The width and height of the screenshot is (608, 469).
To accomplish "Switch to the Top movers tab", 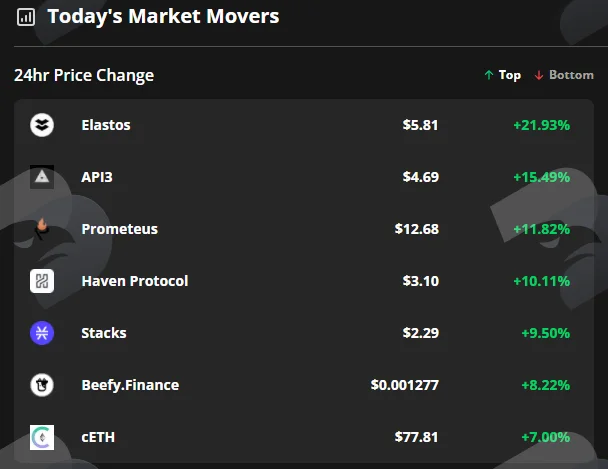I will coord(503,75).
